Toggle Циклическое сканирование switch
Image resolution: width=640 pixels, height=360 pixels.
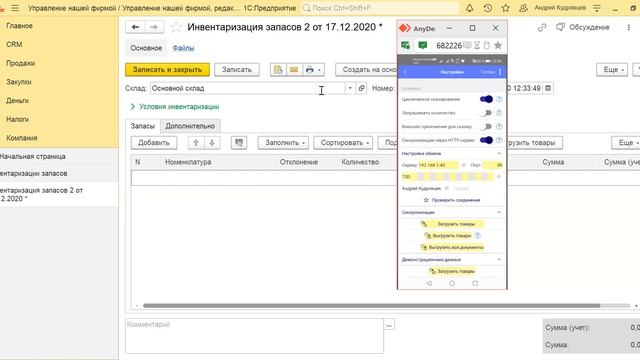point(486,99)
